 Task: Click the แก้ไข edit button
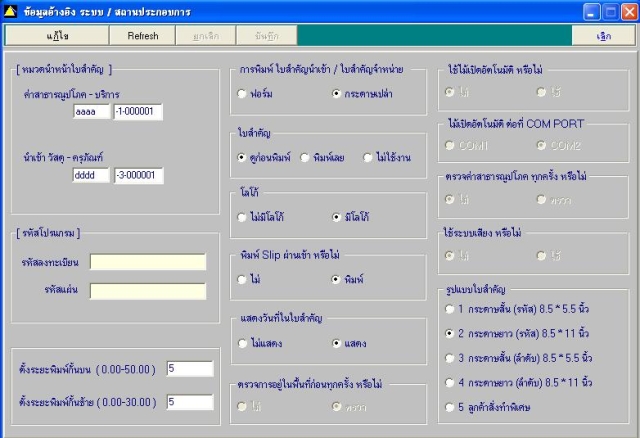pos(57,36)
